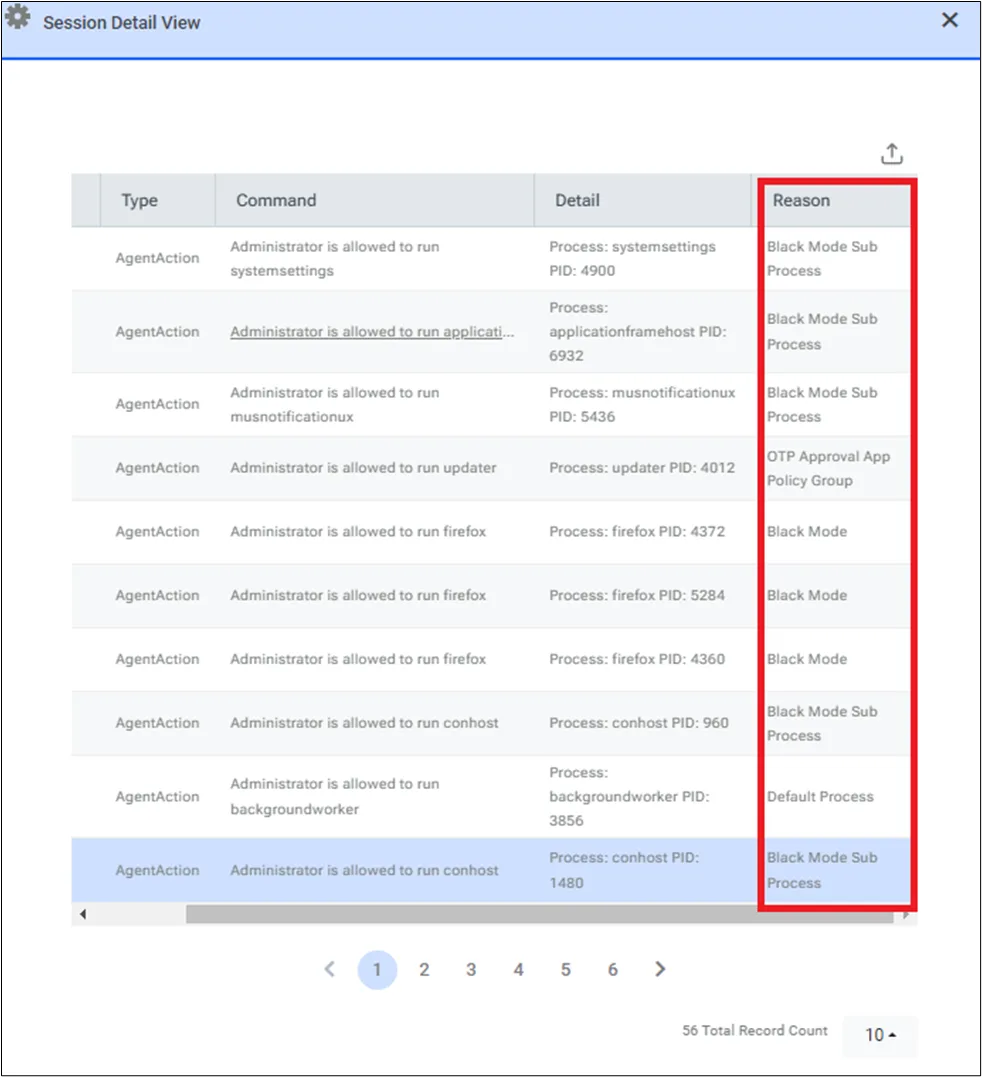Select page 1 in the pagination
This screenshot has width=982, height=1077.
point(377,969)
